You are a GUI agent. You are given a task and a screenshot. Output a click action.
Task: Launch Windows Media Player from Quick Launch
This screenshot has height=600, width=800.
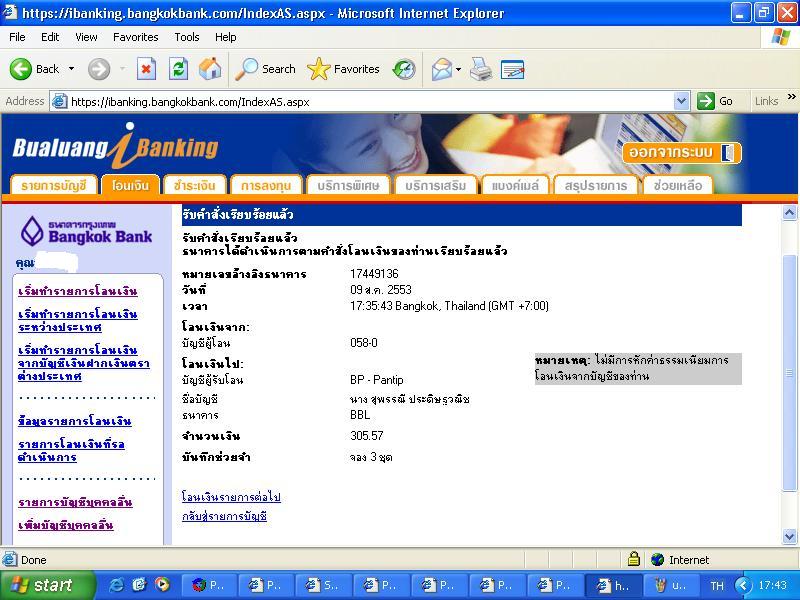pos(162,585)
